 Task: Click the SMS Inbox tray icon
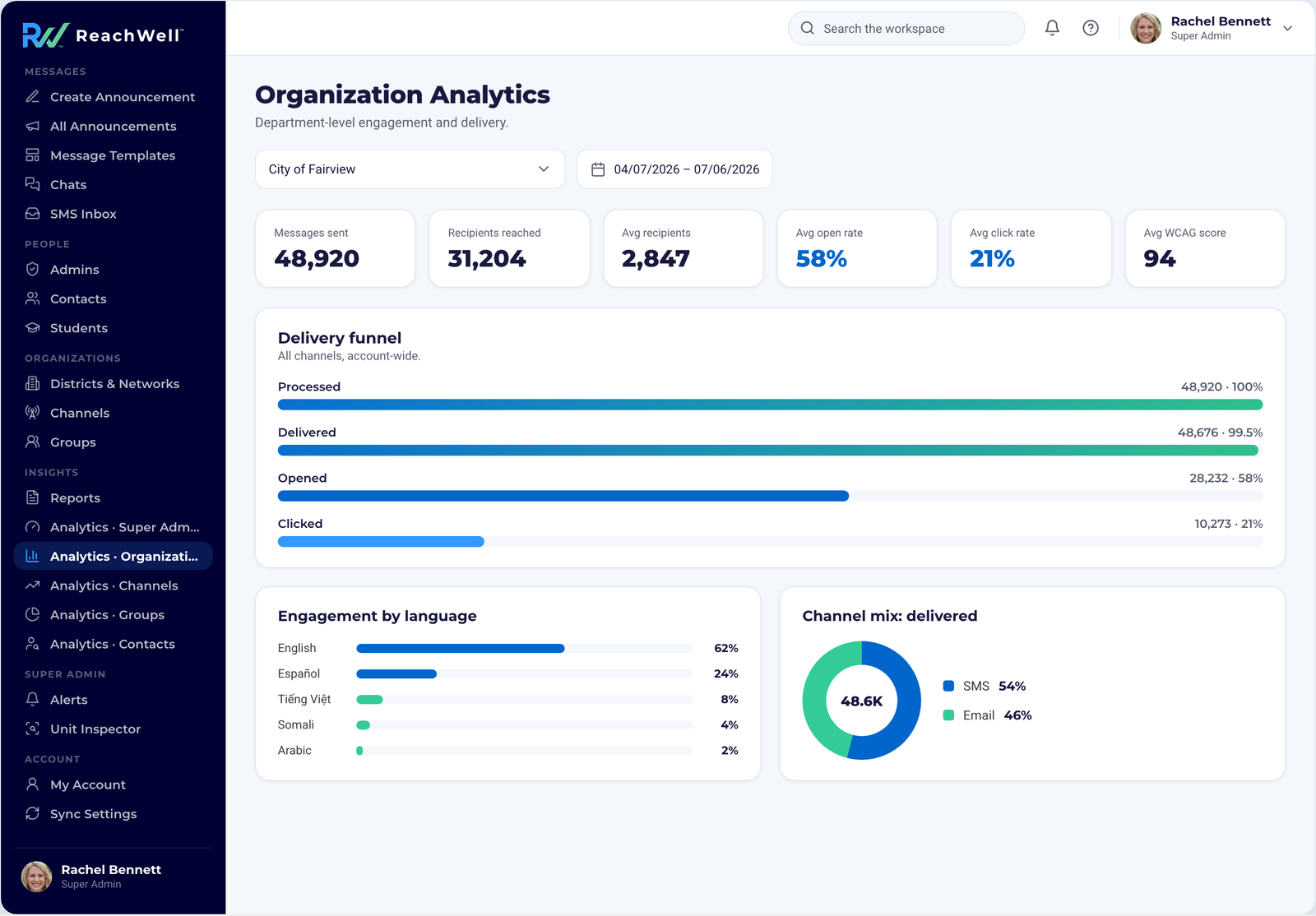[33, 213]
